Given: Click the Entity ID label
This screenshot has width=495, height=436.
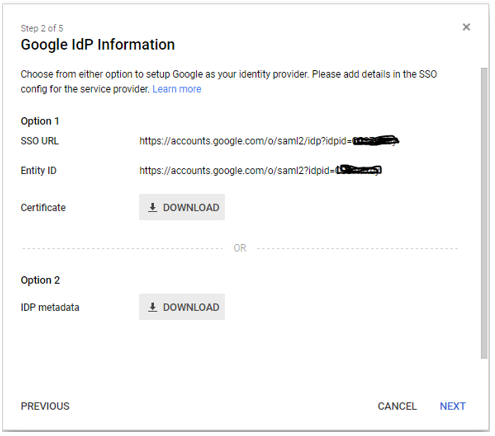Looking at the screenshot, I should click(x=39, y=170).
